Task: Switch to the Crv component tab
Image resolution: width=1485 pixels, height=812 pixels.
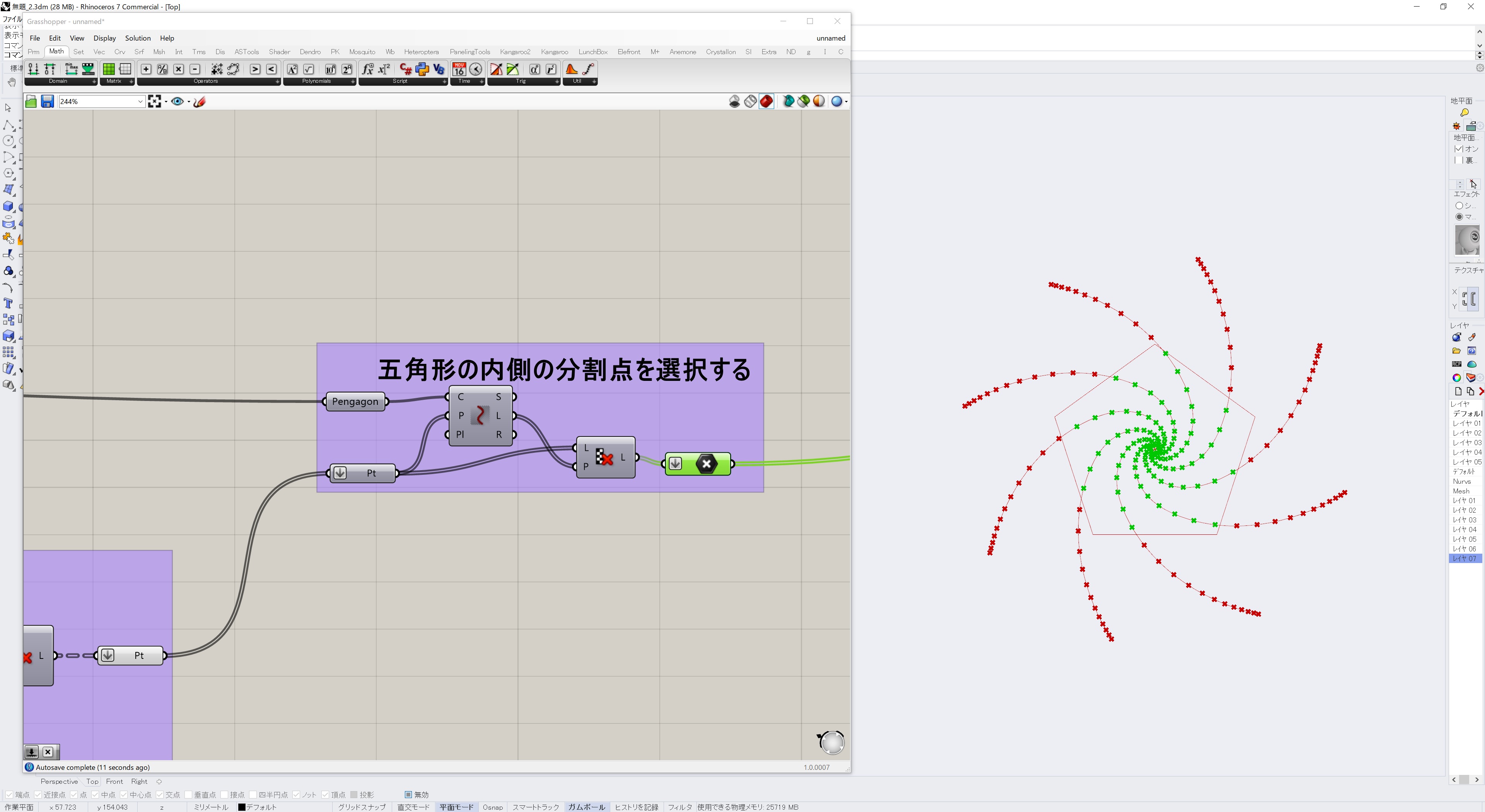Action: [120, 52]
